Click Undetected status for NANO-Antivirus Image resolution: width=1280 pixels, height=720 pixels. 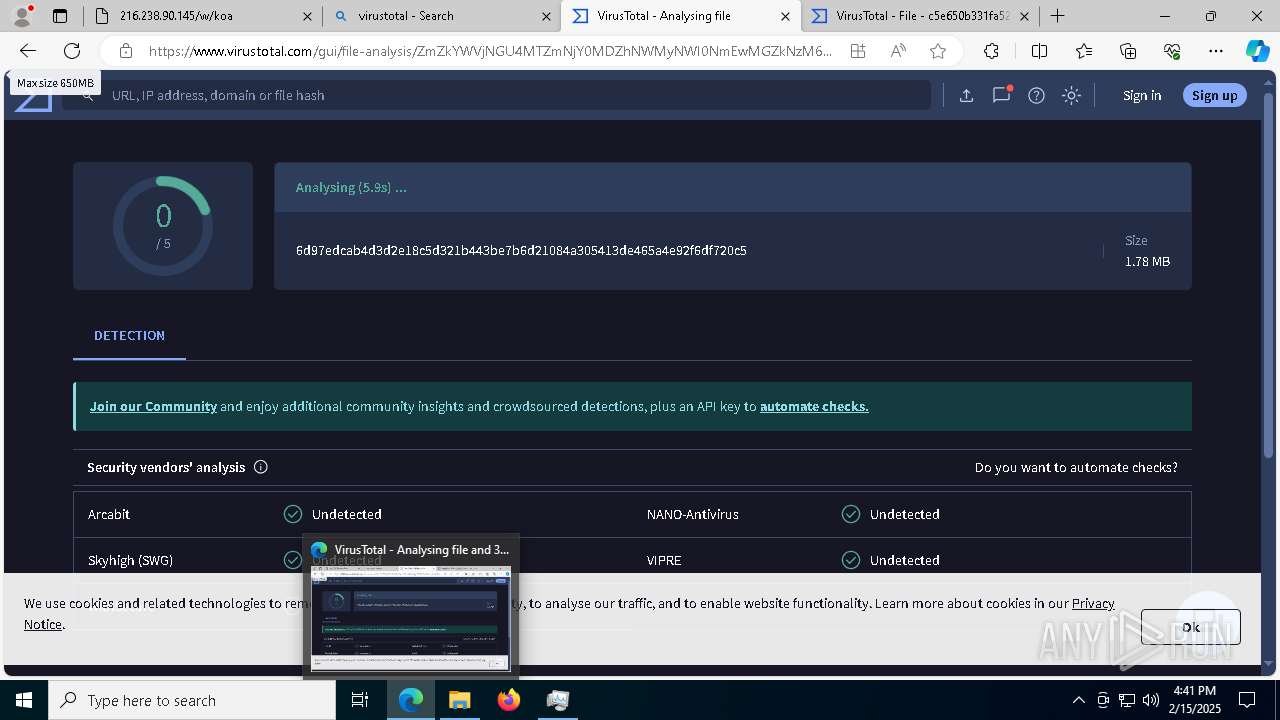click(905, 514)
